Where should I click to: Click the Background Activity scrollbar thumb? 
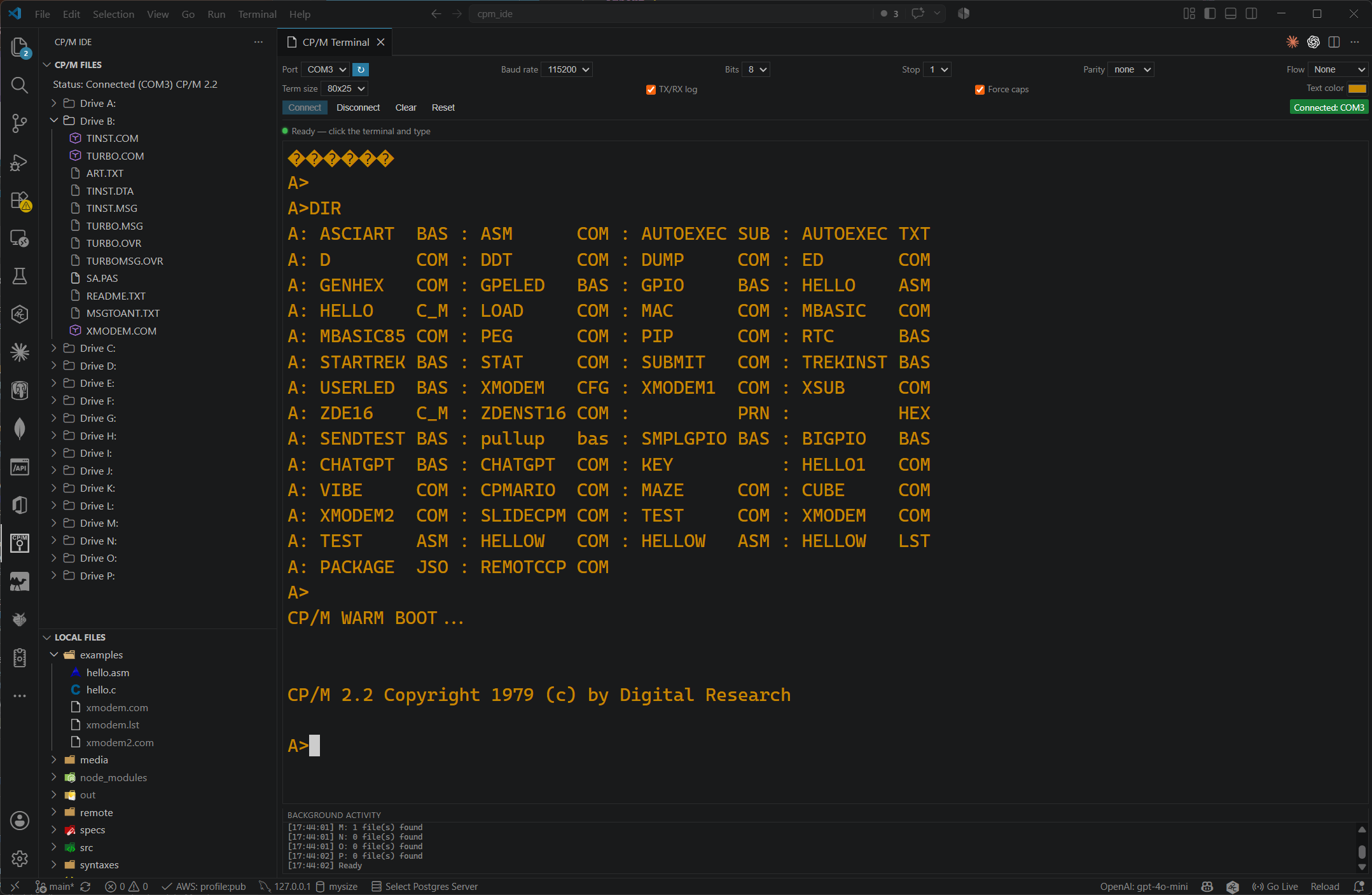pyautogui.click(x=1362, y=852)
